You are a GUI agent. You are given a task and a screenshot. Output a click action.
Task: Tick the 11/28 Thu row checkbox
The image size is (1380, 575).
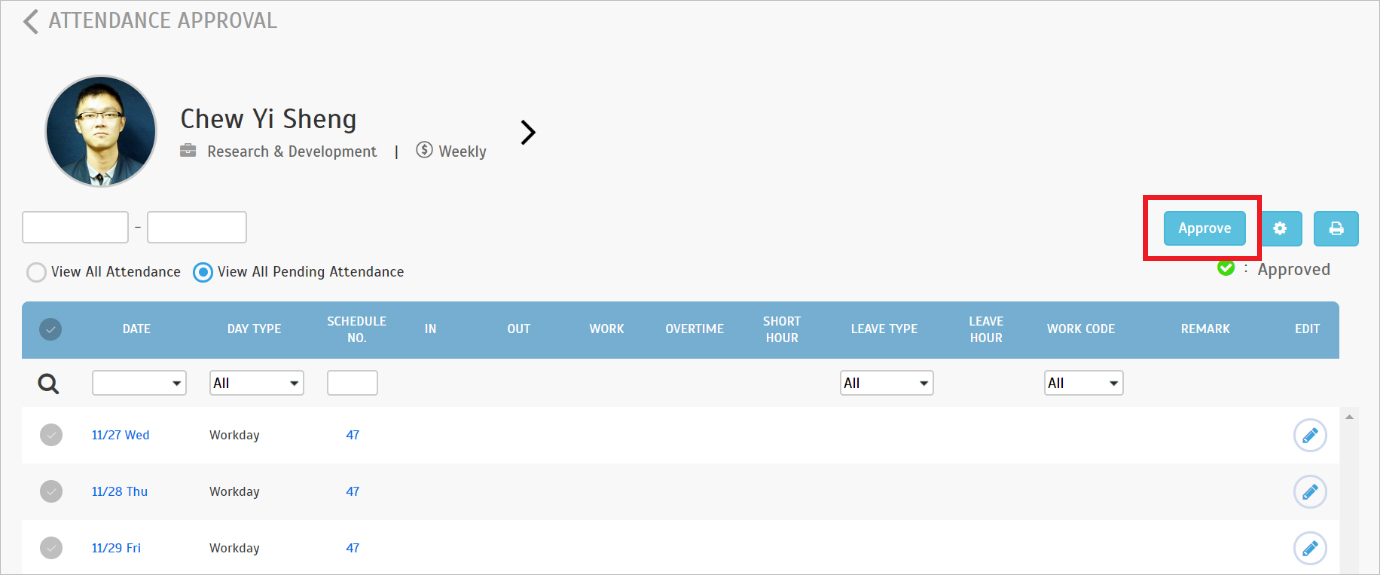point(51,491)
